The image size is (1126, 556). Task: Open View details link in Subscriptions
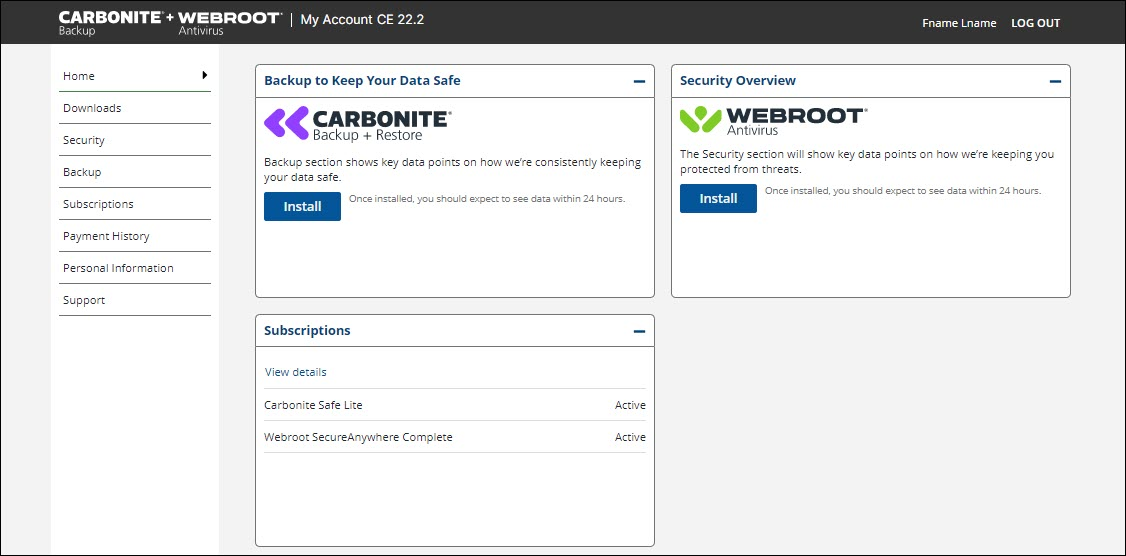click(296, 372)
